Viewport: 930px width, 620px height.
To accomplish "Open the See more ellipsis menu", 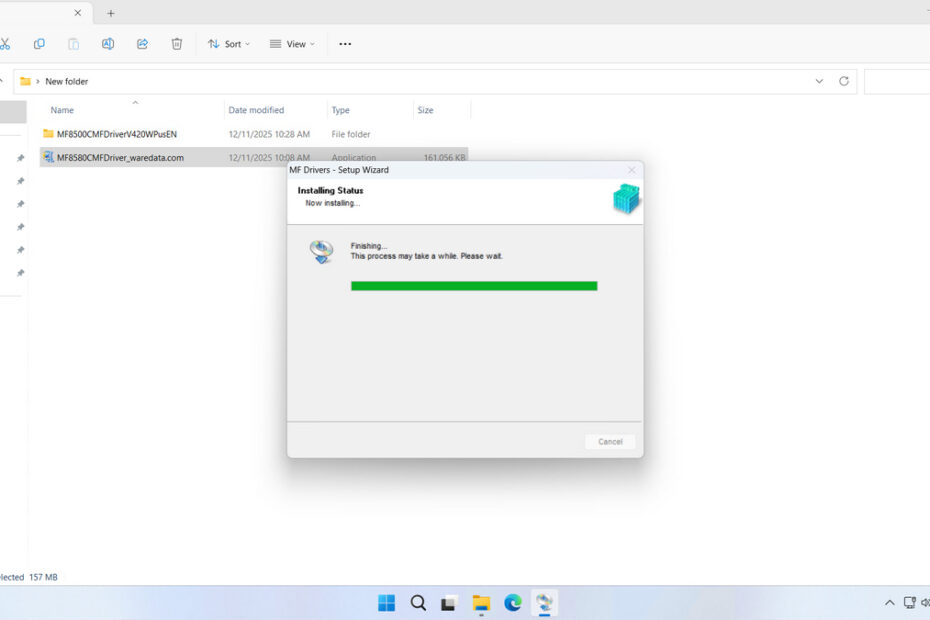I will coord(345,44).
